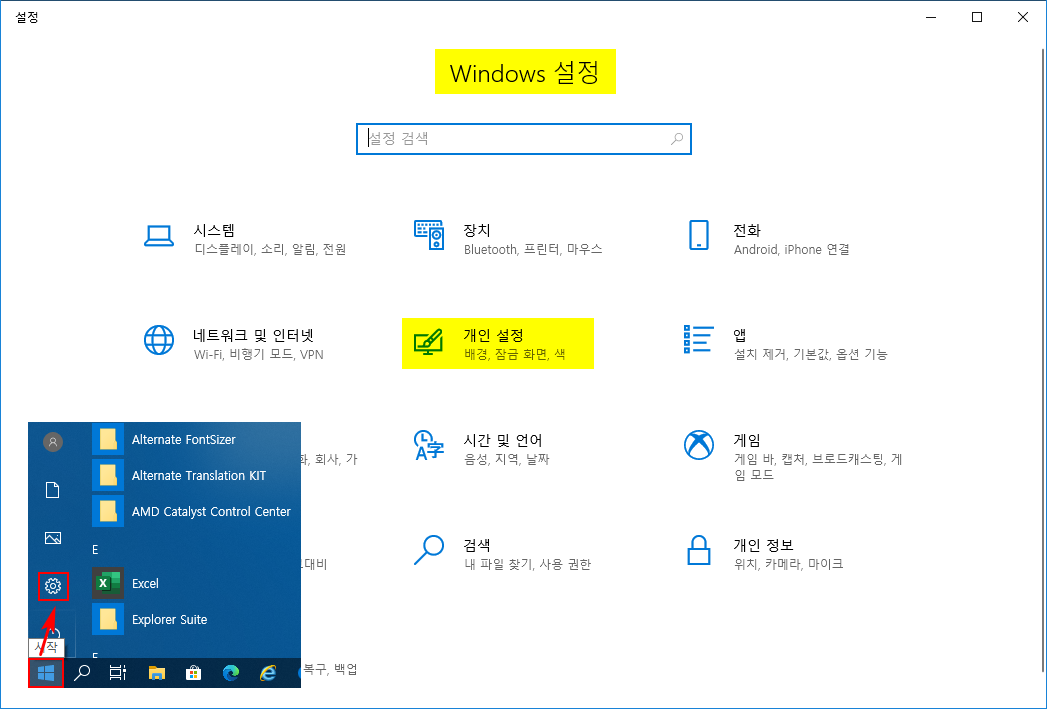1047x709 pixels.
Task: Open the 장치 devices icon
Action: pyautogui.click(x=429, y=235)
